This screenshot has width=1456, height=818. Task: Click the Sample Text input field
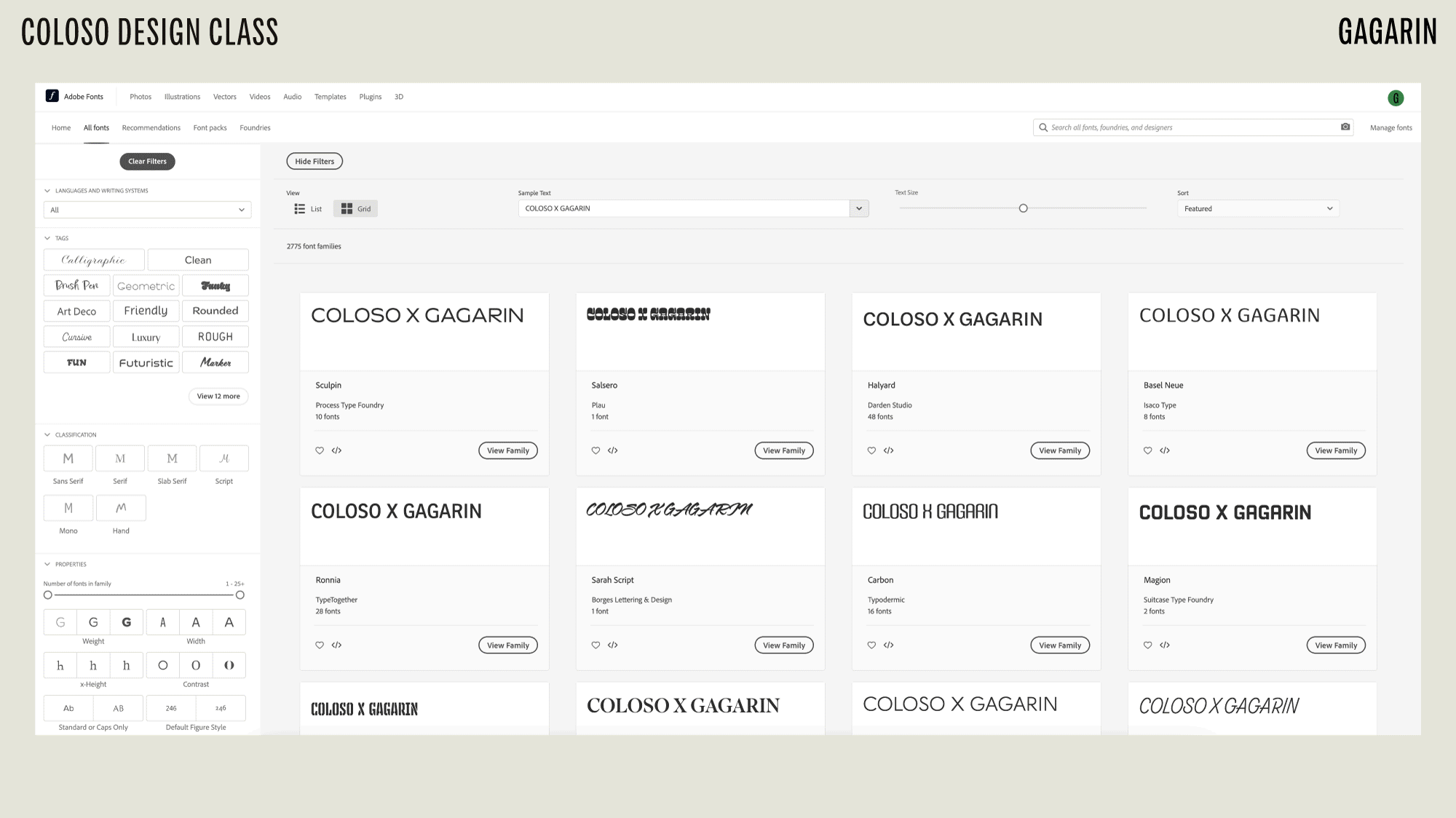click(684, 208)
